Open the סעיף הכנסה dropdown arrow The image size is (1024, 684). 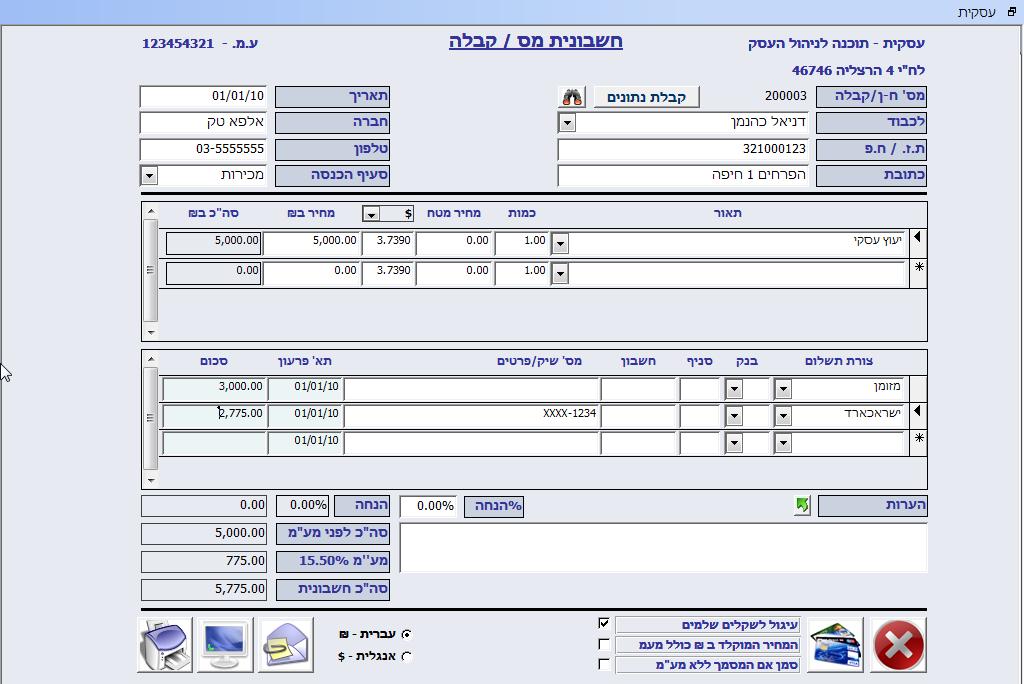(149, 176)
